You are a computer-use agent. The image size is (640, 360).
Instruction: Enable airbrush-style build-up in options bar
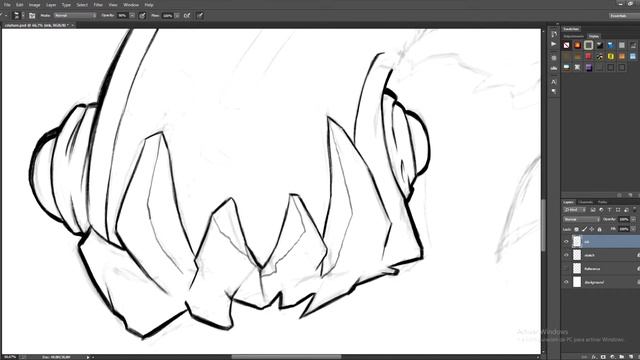click(x=187, y=16)
